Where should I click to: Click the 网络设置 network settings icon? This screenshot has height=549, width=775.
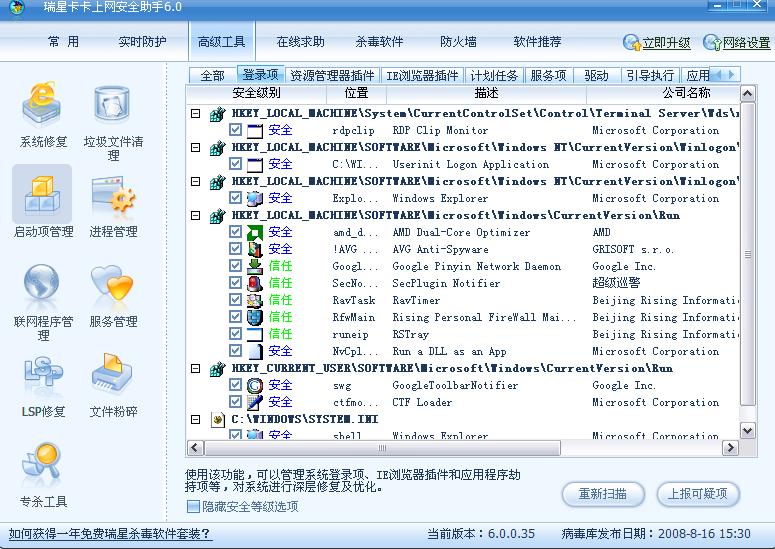[712, 42]
